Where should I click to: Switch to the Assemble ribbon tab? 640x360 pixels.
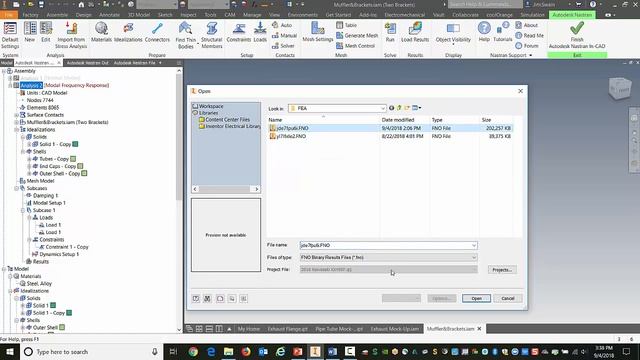click(57, 15)
